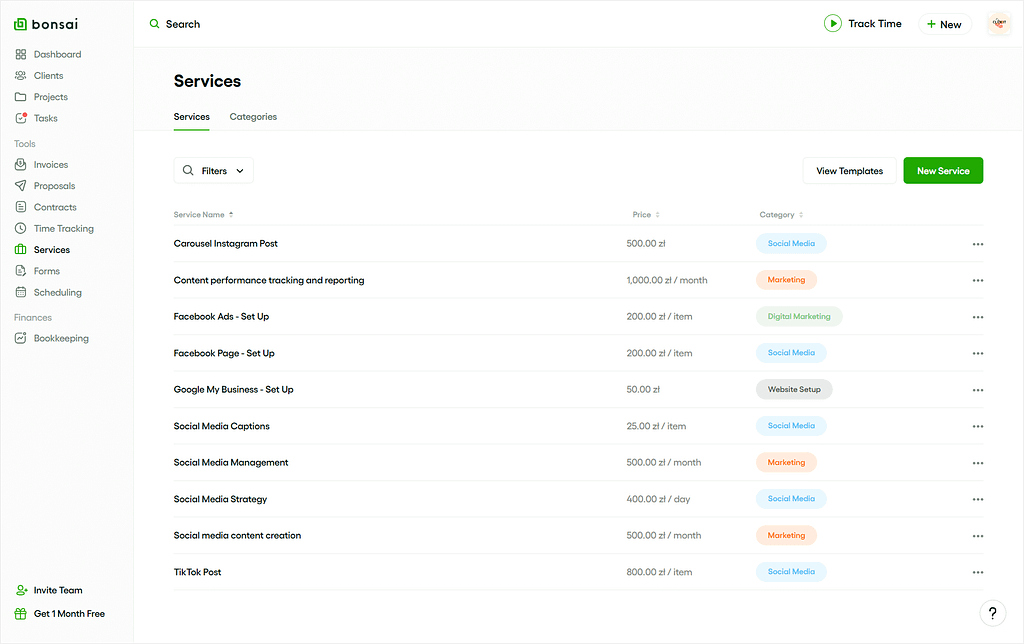Click the Get 1 Month Free gift icon
The height and width of the screenshot is (644, 1024).
(21, 614)
